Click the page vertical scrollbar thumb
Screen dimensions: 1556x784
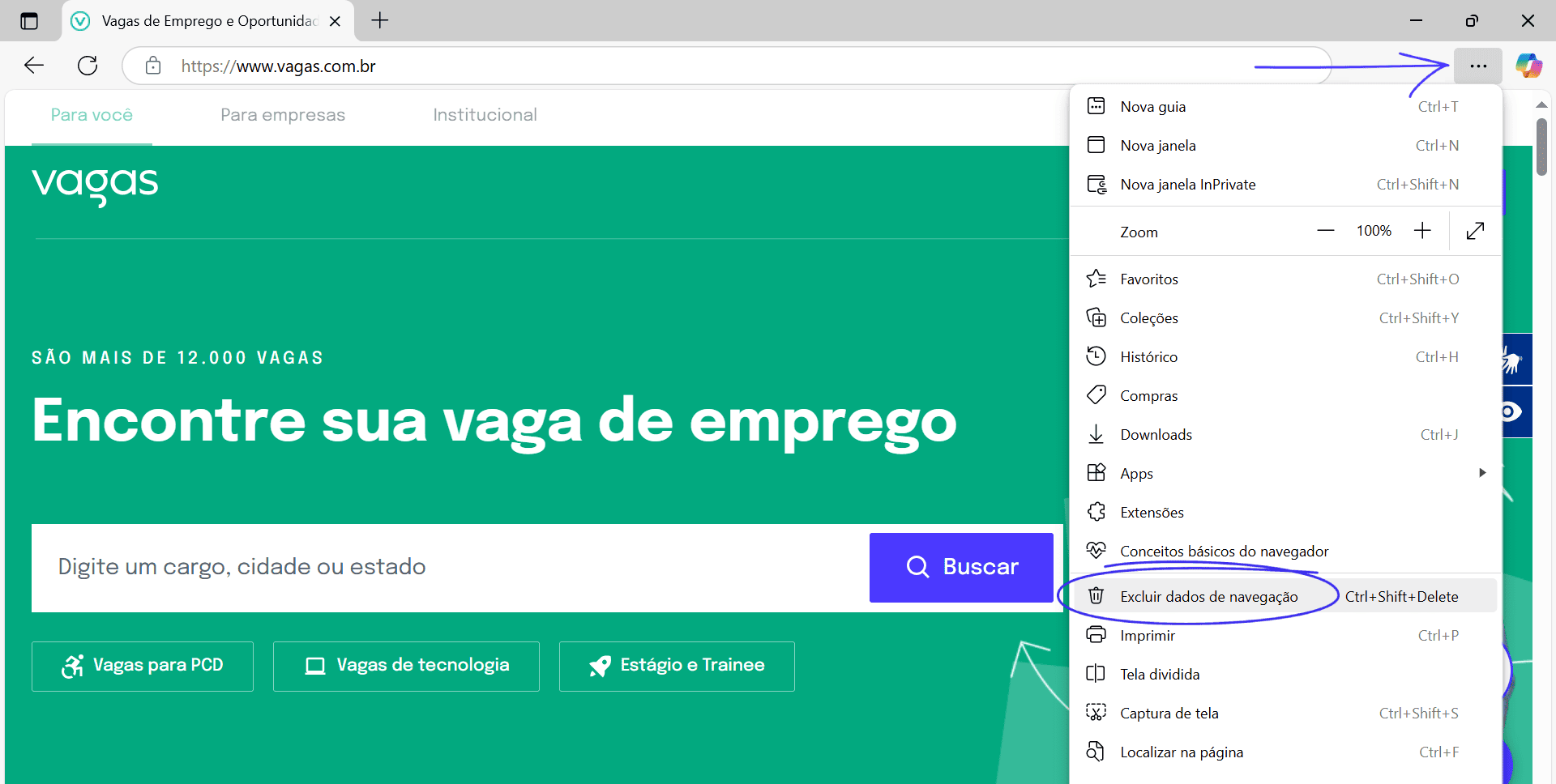1541,147
